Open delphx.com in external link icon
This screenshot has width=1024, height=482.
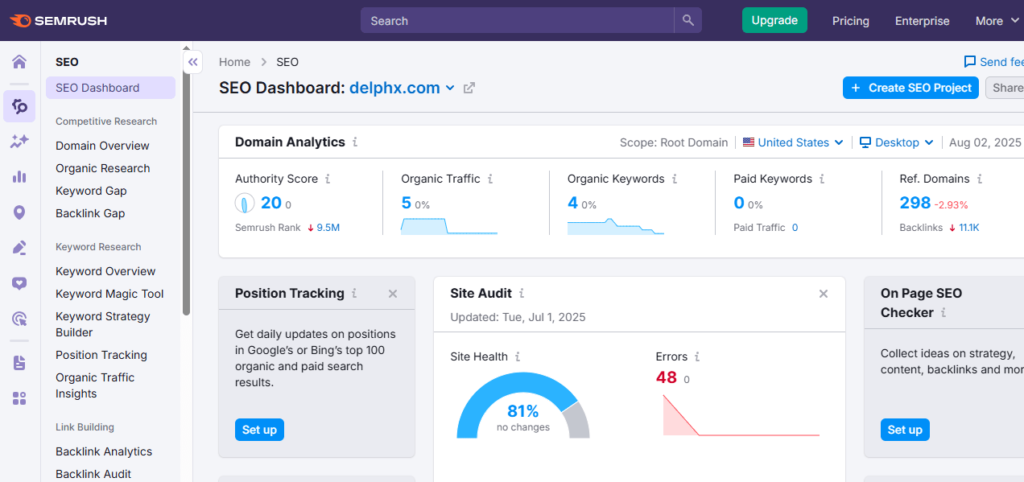point(469,88)
